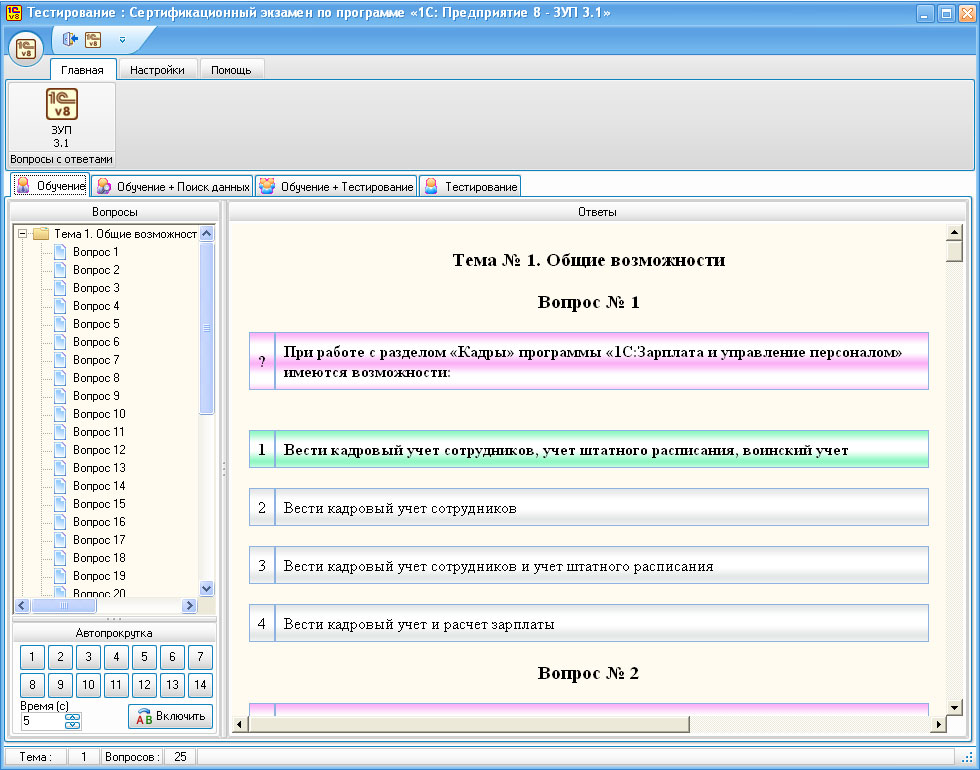Click the small 1C v8 quick-access icon
This screenshot has width=980, height=770.
[93, 40]
